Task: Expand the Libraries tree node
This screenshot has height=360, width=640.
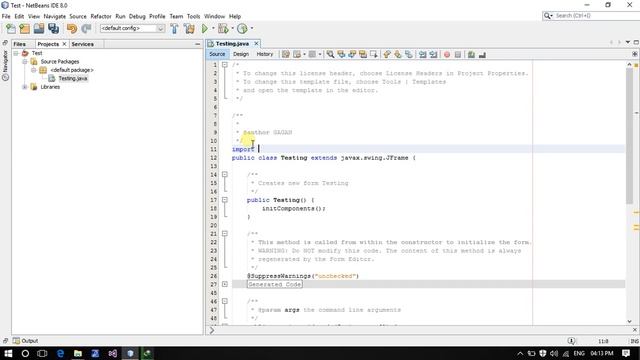Action: (24, 87)
